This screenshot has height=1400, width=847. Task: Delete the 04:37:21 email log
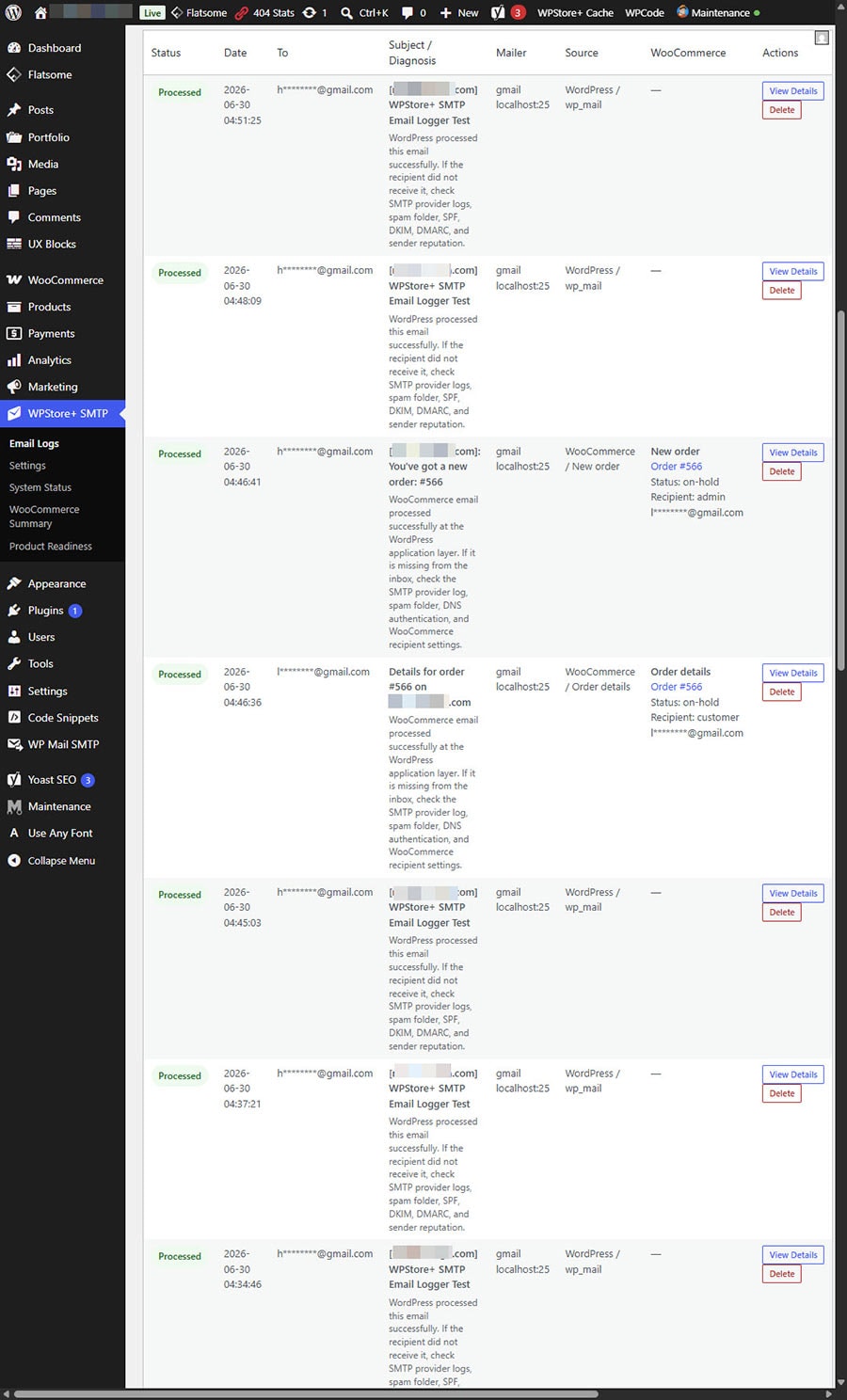click(782, 1094)
